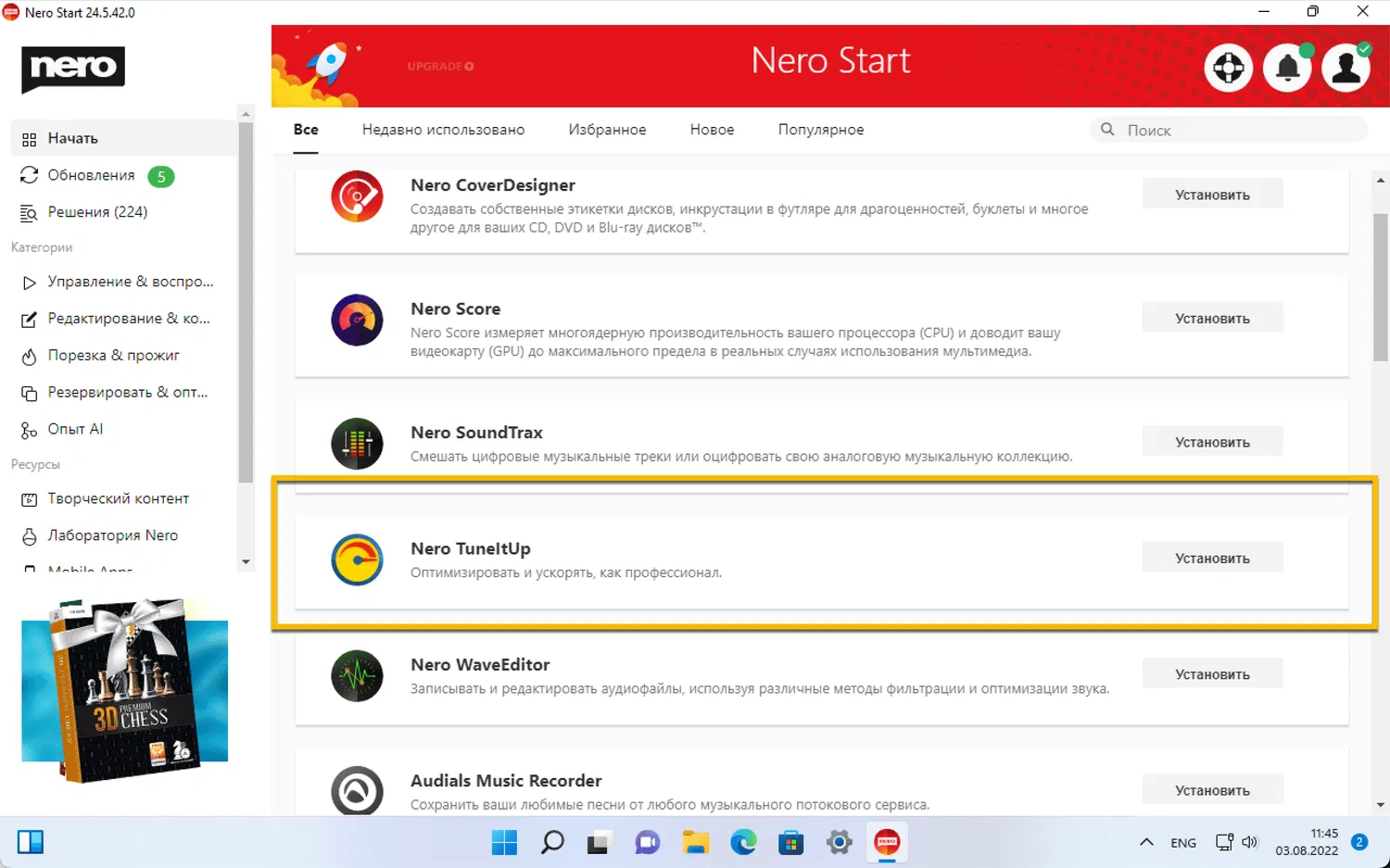Click the Audials Music Recorder app icon

pos(357,790)
